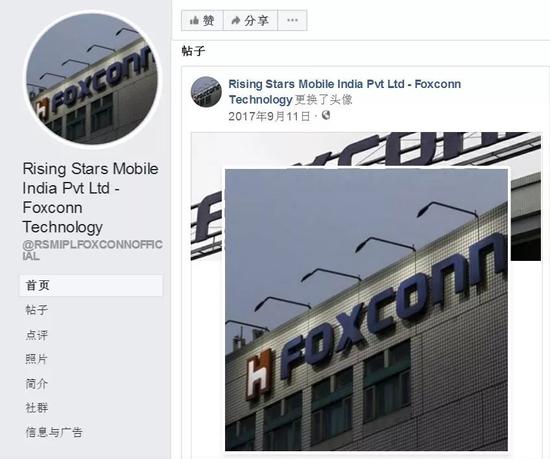Open the three-dots more options menu
The image size is (550, 459).
pyautogui.click(x=292, y=21)
